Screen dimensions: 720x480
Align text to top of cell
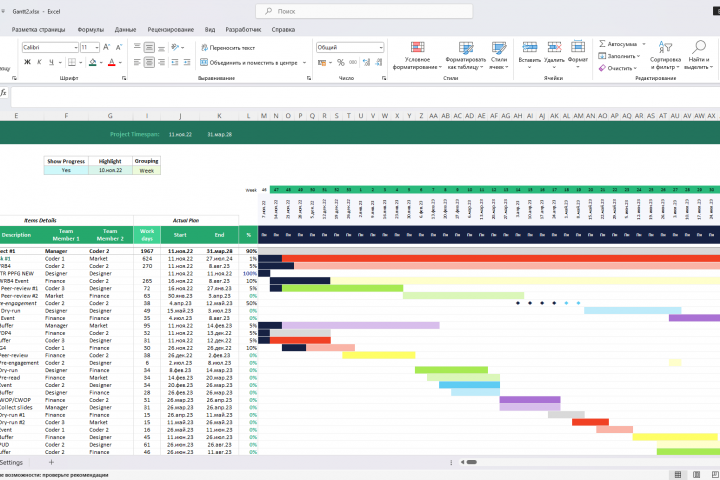(137, 47)
